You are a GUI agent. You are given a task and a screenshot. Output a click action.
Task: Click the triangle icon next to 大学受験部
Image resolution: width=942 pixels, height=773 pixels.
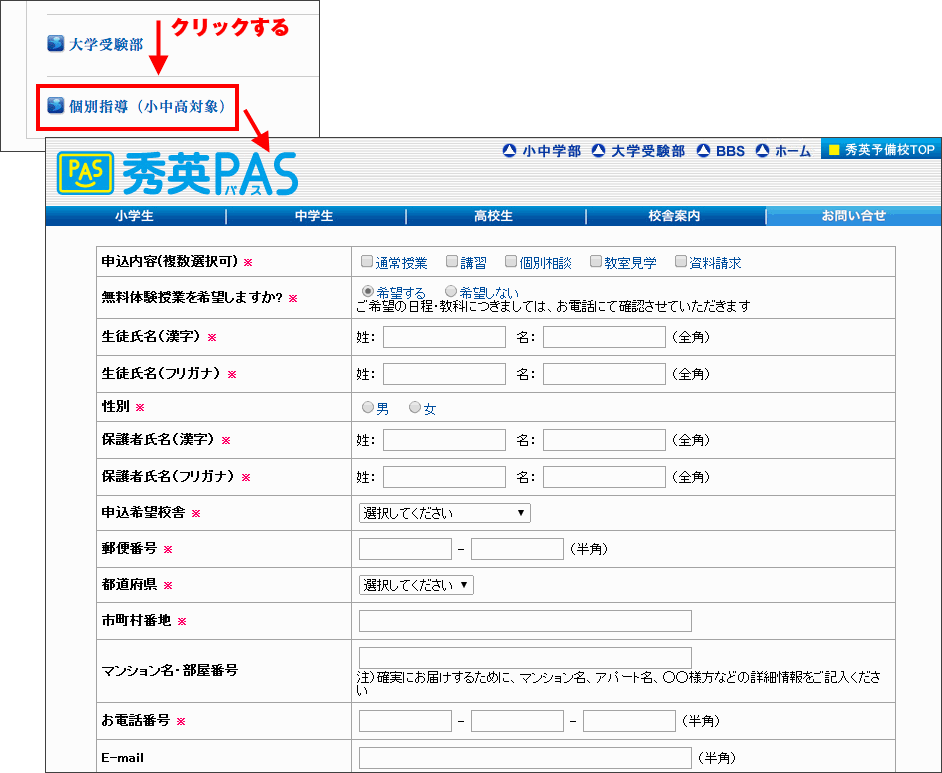click(599, 151)
